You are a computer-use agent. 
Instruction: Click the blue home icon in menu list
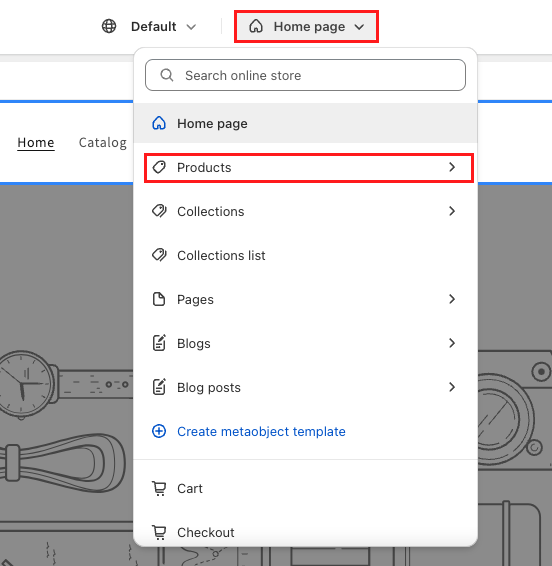(x=159, y=123)
